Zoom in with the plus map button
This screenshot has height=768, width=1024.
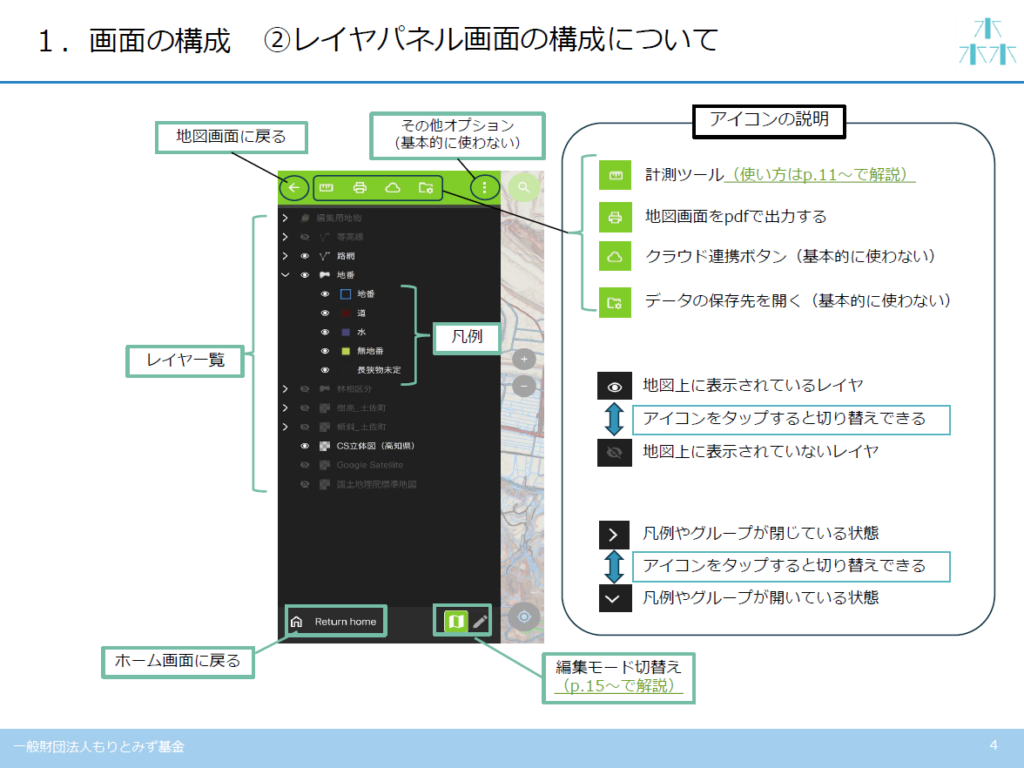(525, 359)
